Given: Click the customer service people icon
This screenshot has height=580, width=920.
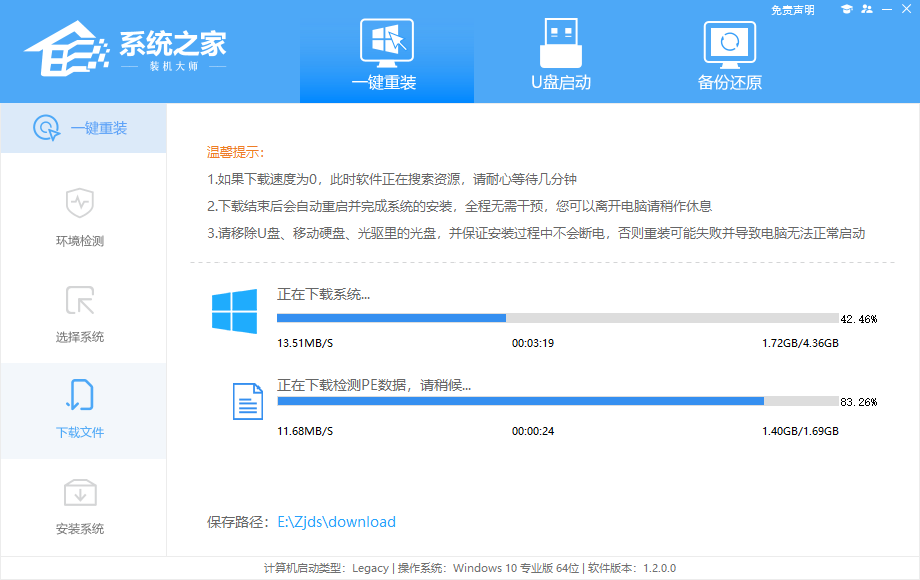Looking at the screenshot, I should (x=868, y=9).
